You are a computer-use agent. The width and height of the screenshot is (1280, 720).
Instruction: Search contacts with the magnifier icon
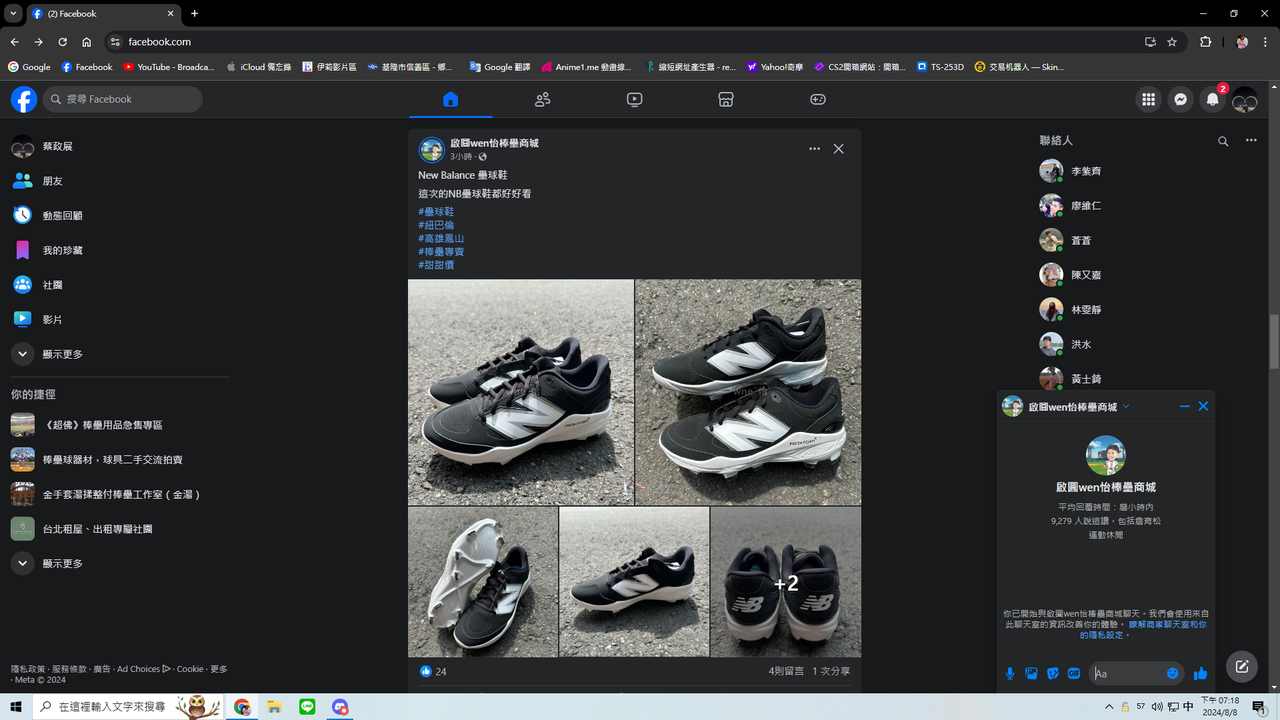(x=1222, y=141)
